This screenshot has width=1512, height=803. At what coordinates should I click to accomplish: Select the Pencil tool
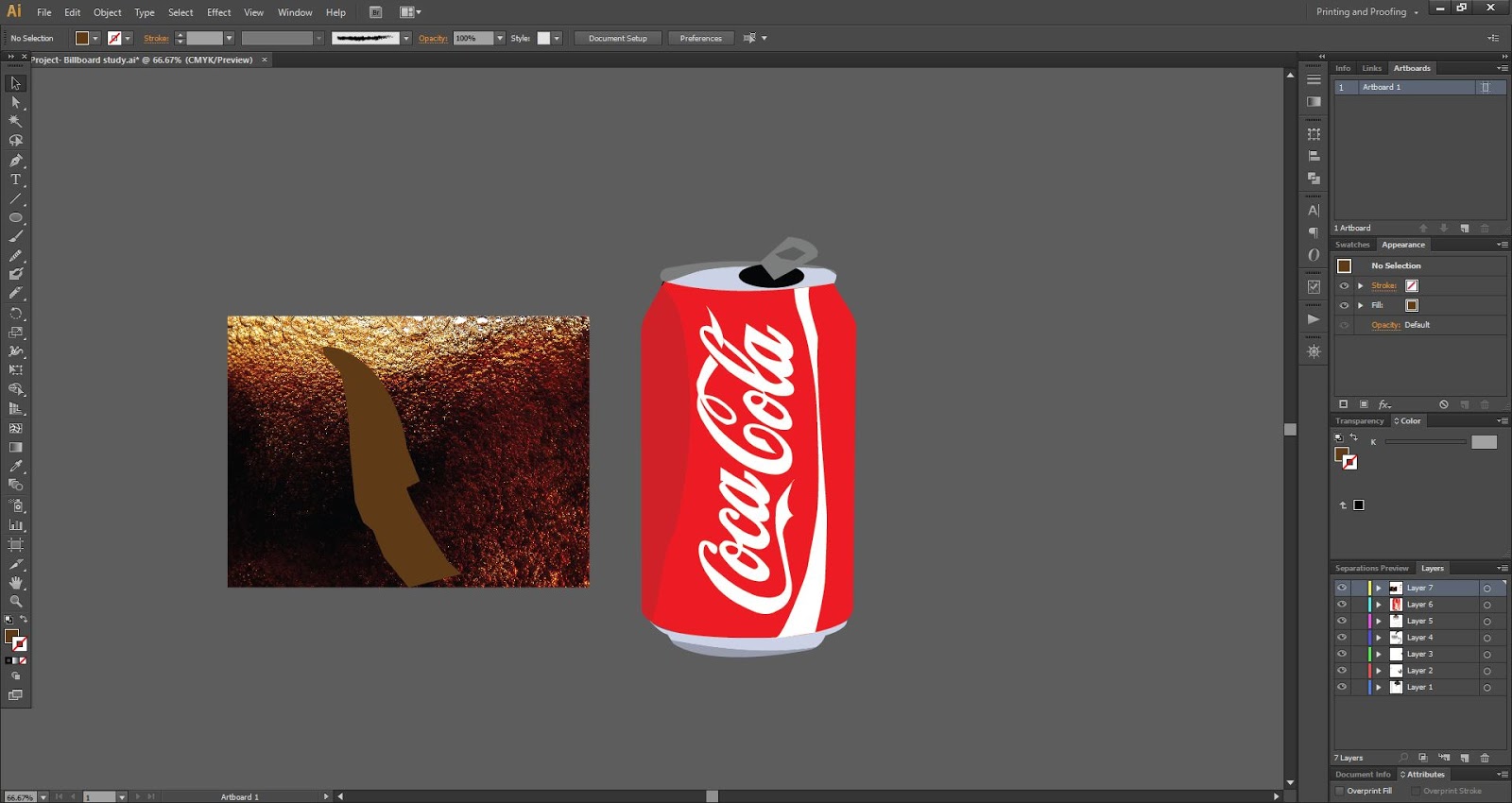point(16,255)
